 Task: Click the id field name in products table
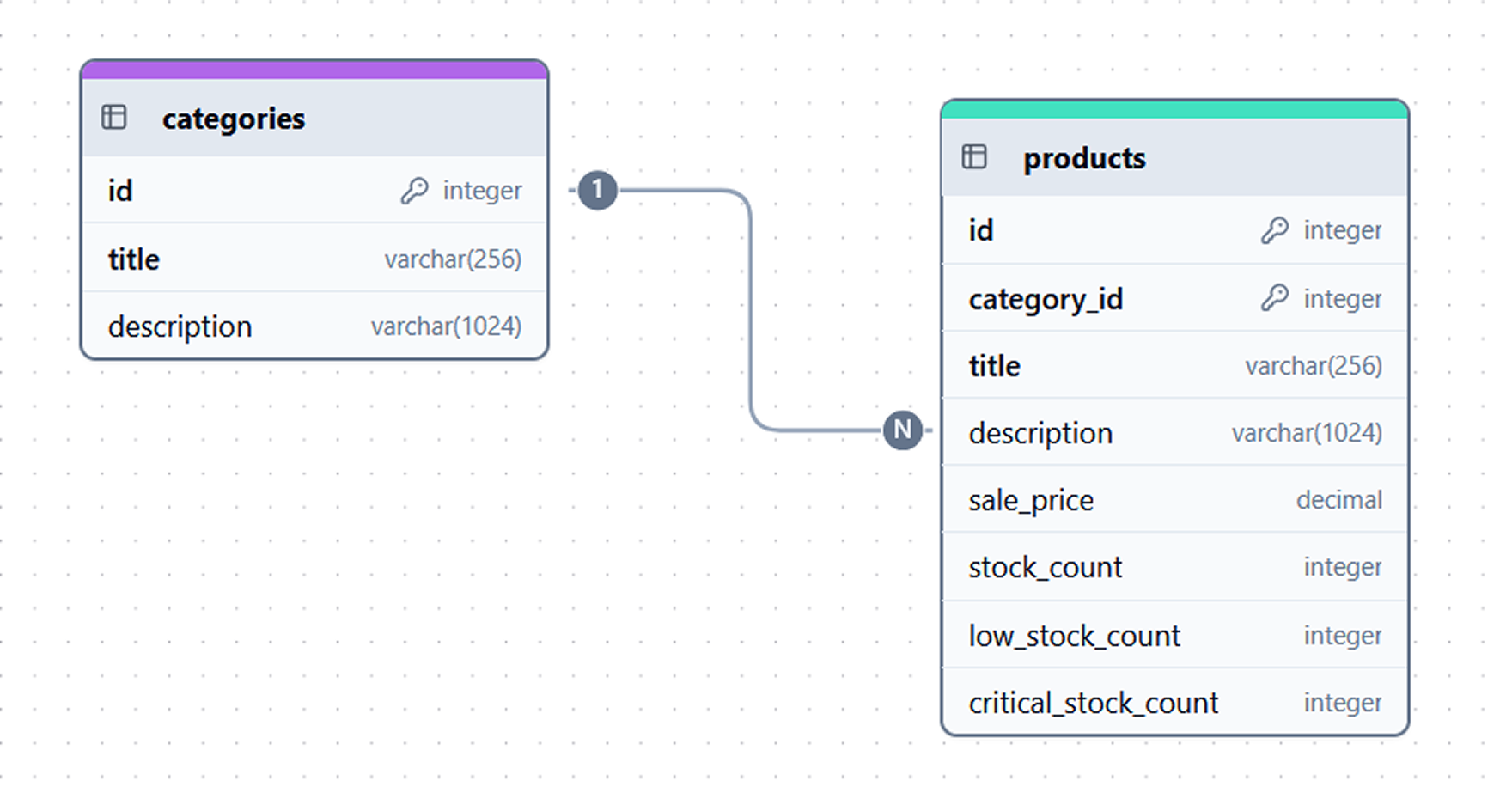tap(981, 230)
